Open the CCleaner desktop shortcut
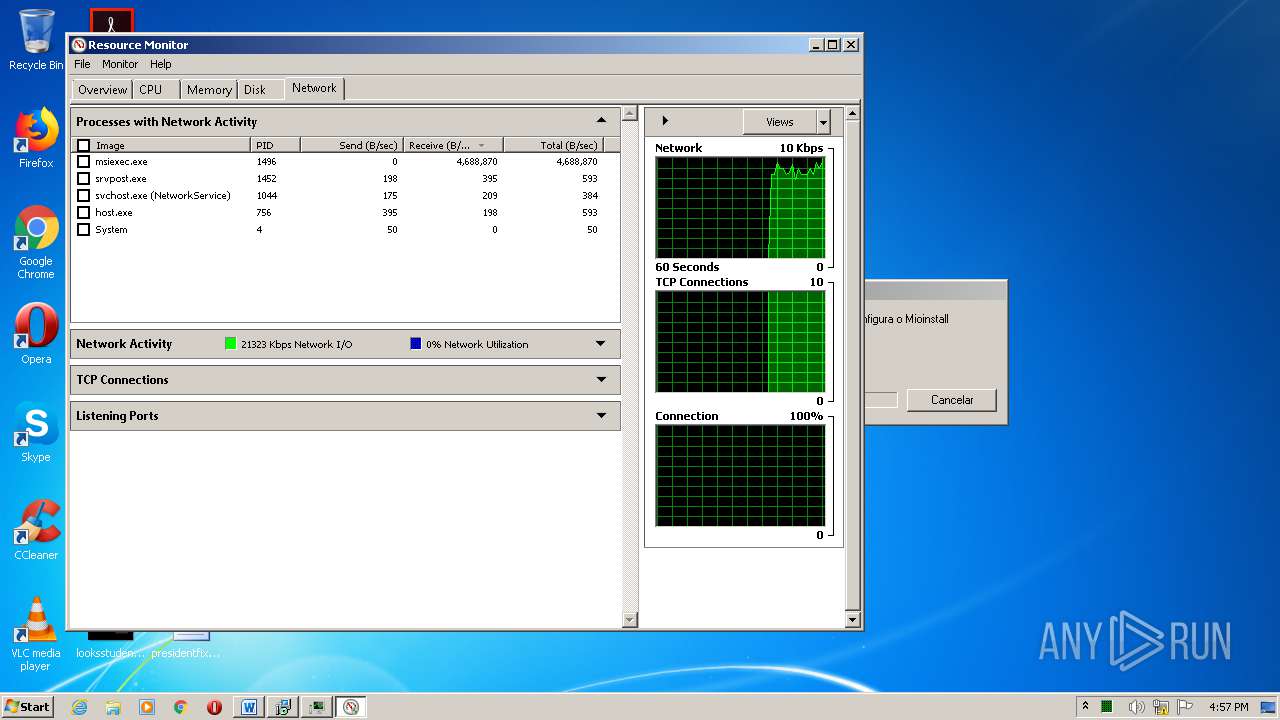The height and width of the screenshot is (720, 1280). click(36, 531)
